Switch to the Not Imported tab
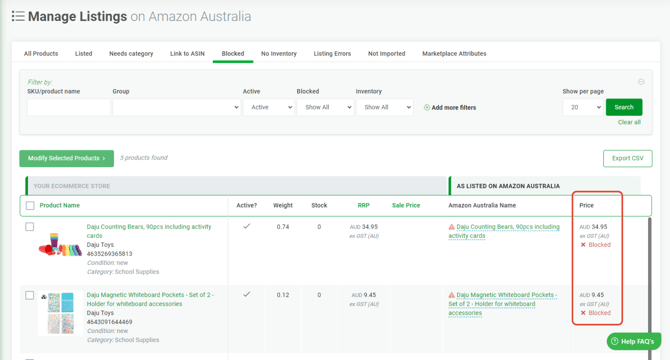The width and height of the screenshot is (670, 360). point(386,53)
